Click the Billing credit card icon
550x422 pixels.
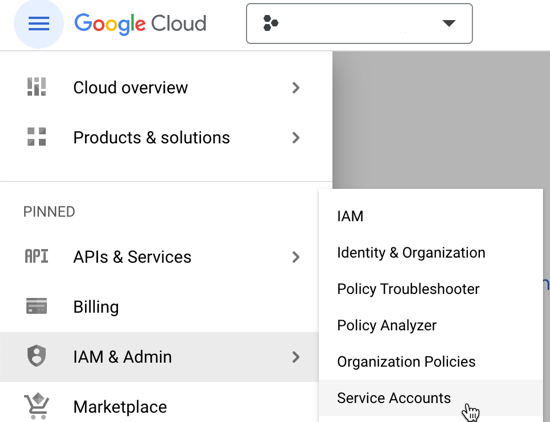click(36, 306)
